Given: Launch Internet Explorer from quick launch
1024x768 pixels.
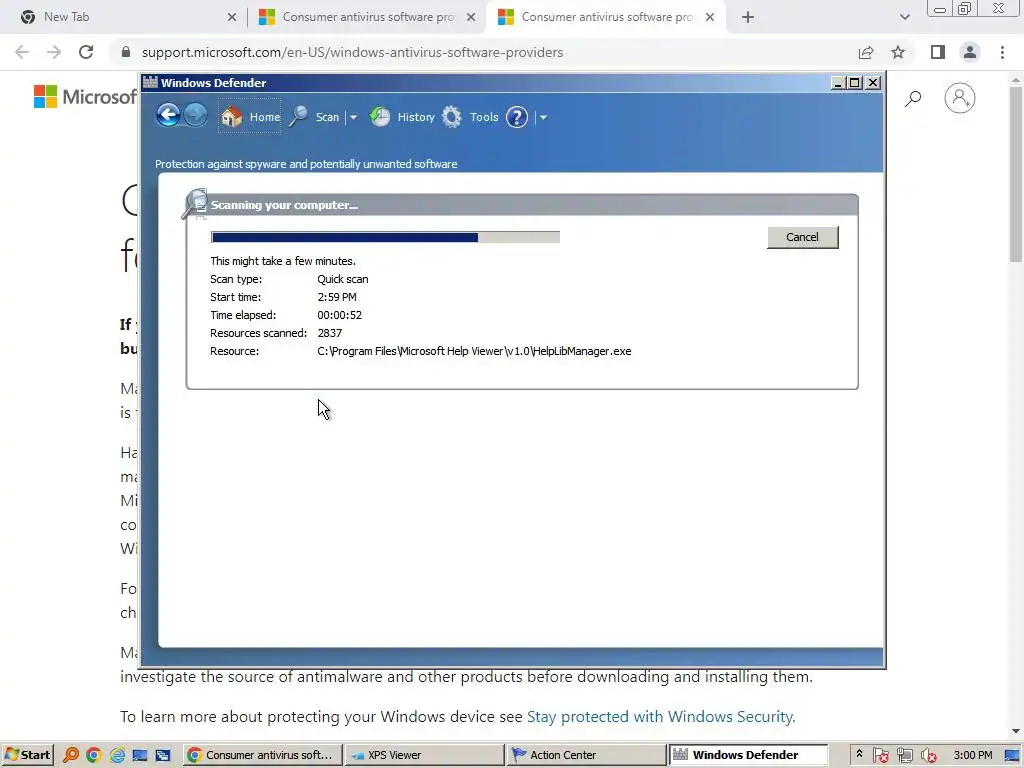Looking at the screenshot, I should 117,755.
